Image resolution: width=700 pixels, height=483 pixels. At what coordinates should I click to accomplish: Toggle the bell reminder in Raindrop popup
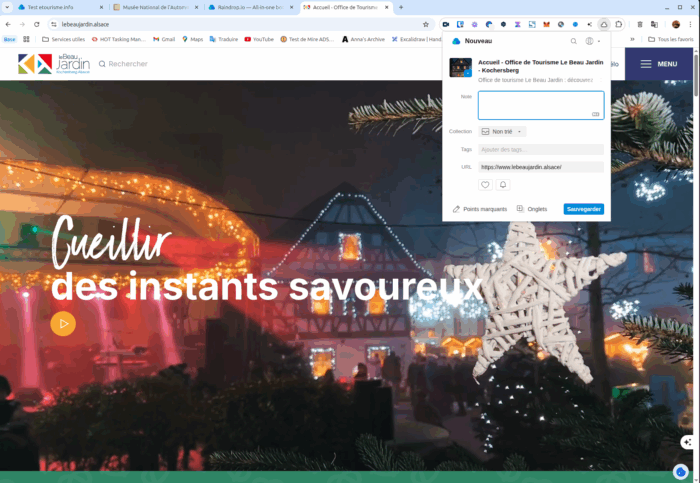(x=503, y=185)
